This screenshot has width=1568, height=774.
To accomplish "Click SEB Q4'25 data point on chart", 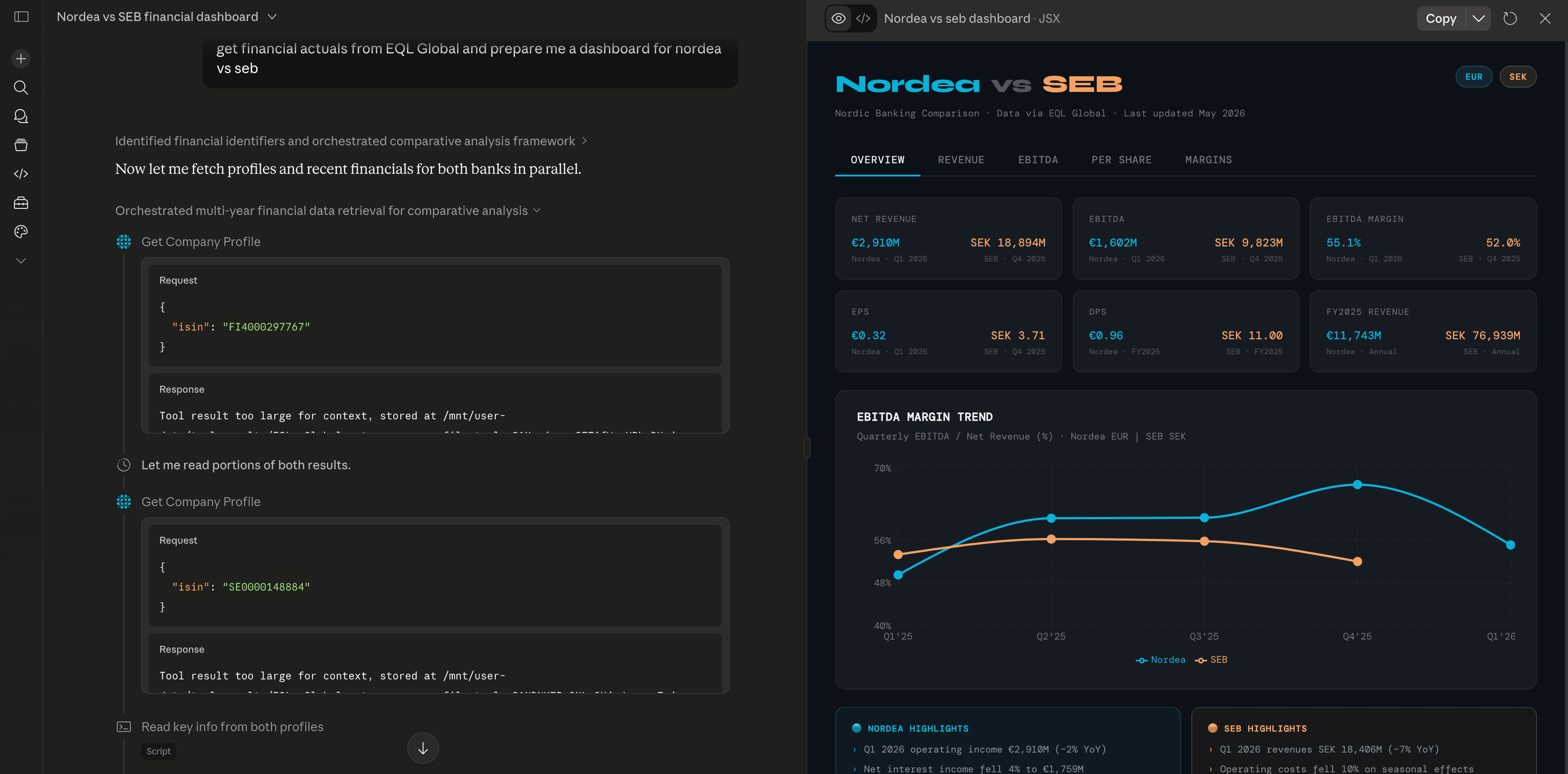I will pos(1358,562).
